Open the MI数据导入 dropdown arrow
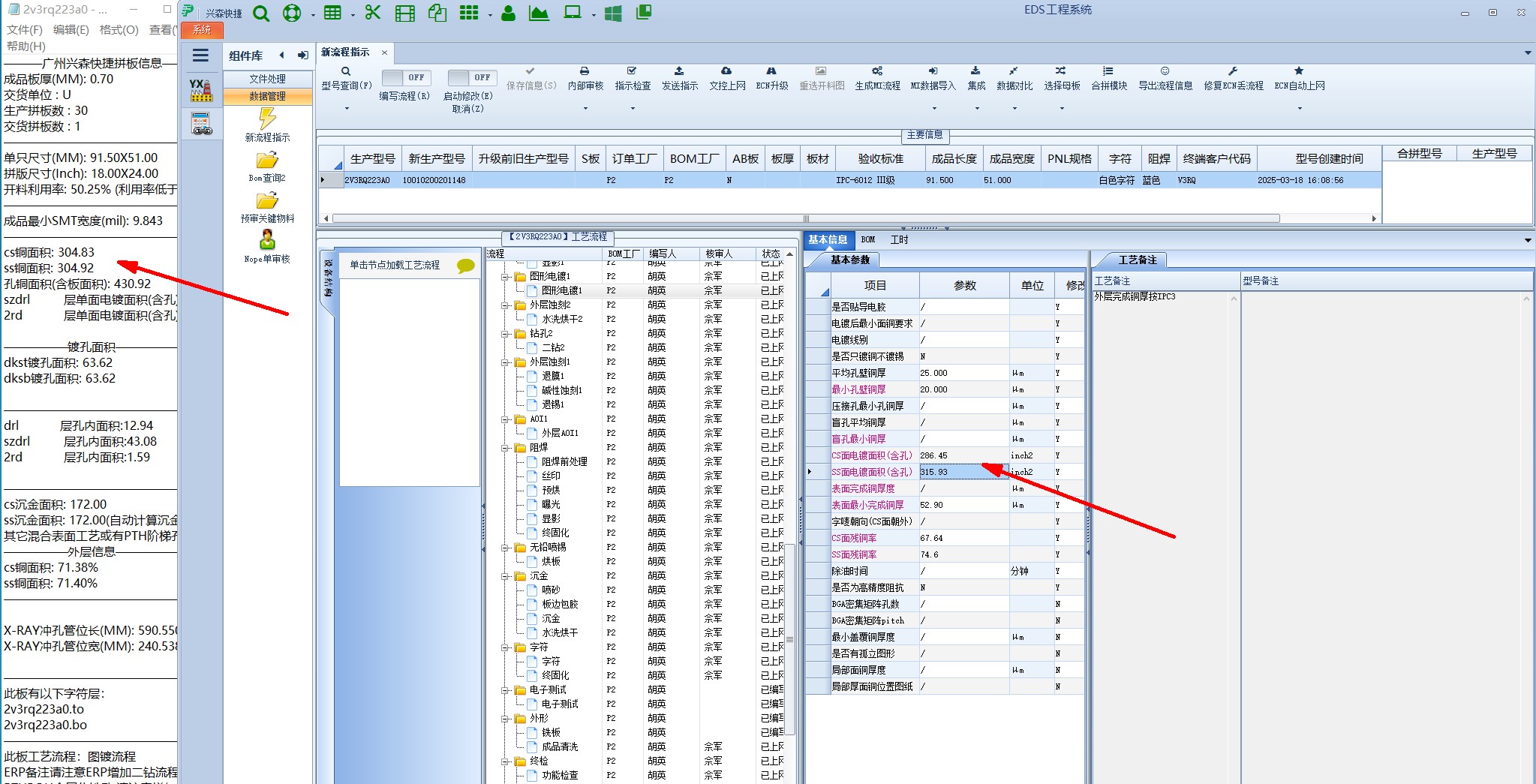 tap(933, 109)
